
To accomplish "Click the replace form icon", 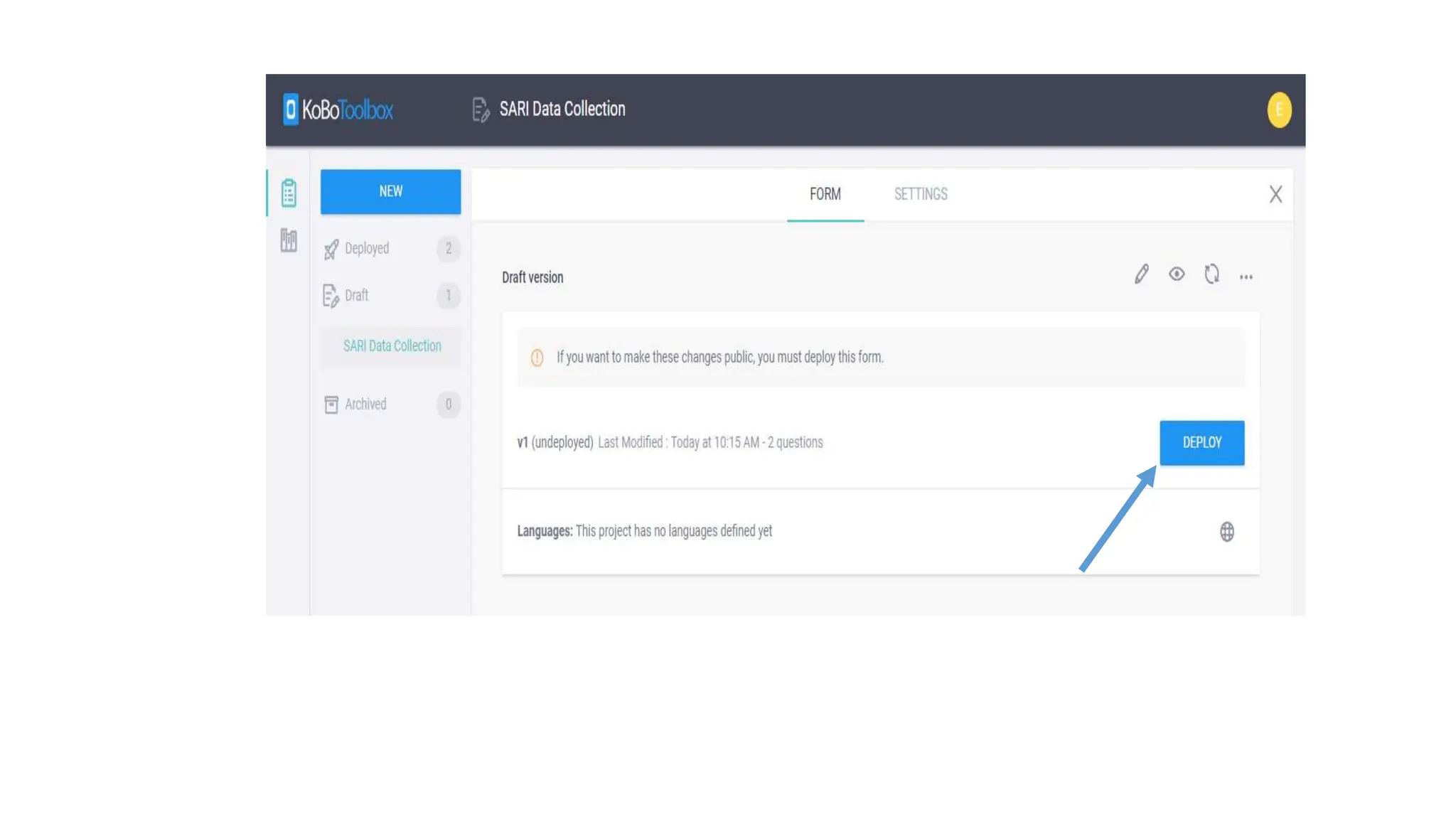I will click(x=1212, y=274).
